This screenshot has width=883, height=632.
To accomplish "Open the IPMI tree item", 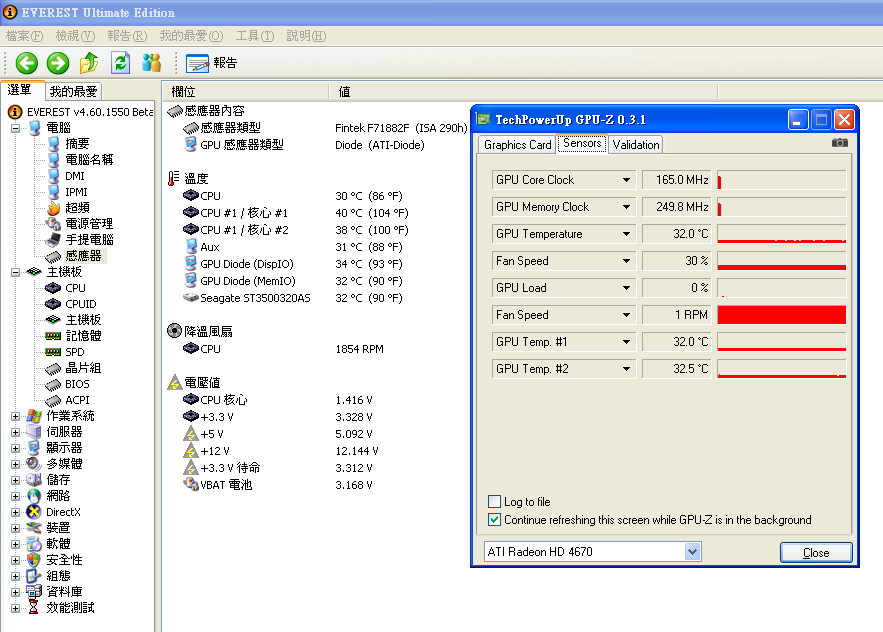I will pos(76,192).
